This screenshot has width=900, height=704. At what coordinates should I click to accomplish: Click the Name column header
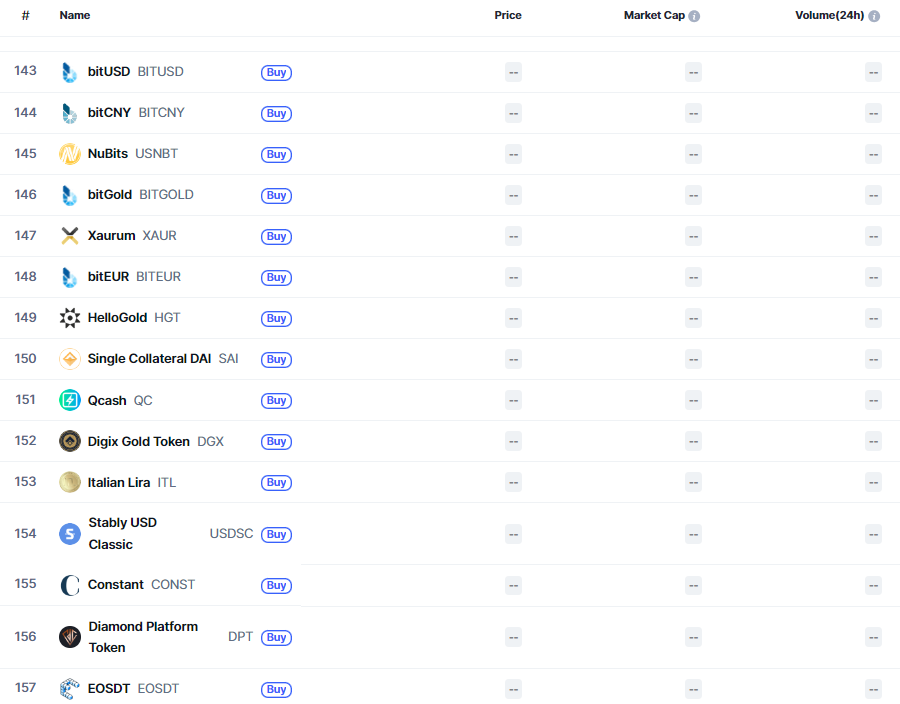pos(73,15)
